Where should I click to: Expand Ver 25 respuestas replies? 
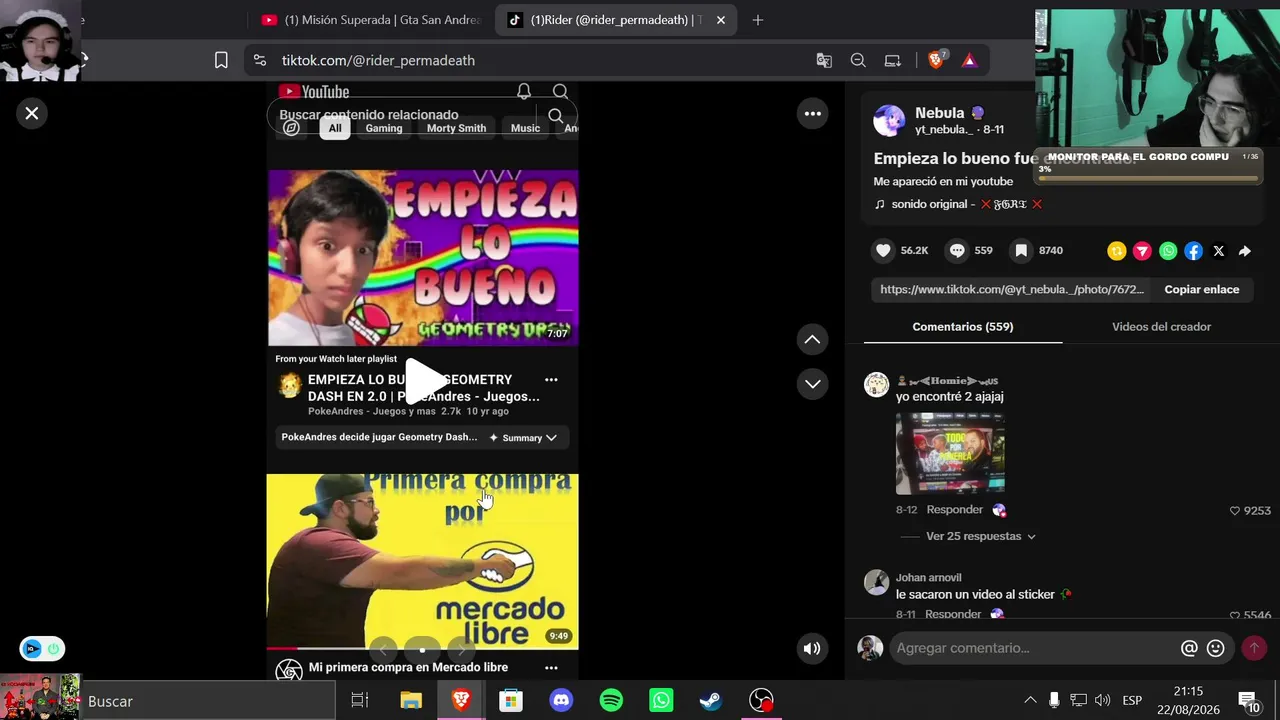coord(981,536)
